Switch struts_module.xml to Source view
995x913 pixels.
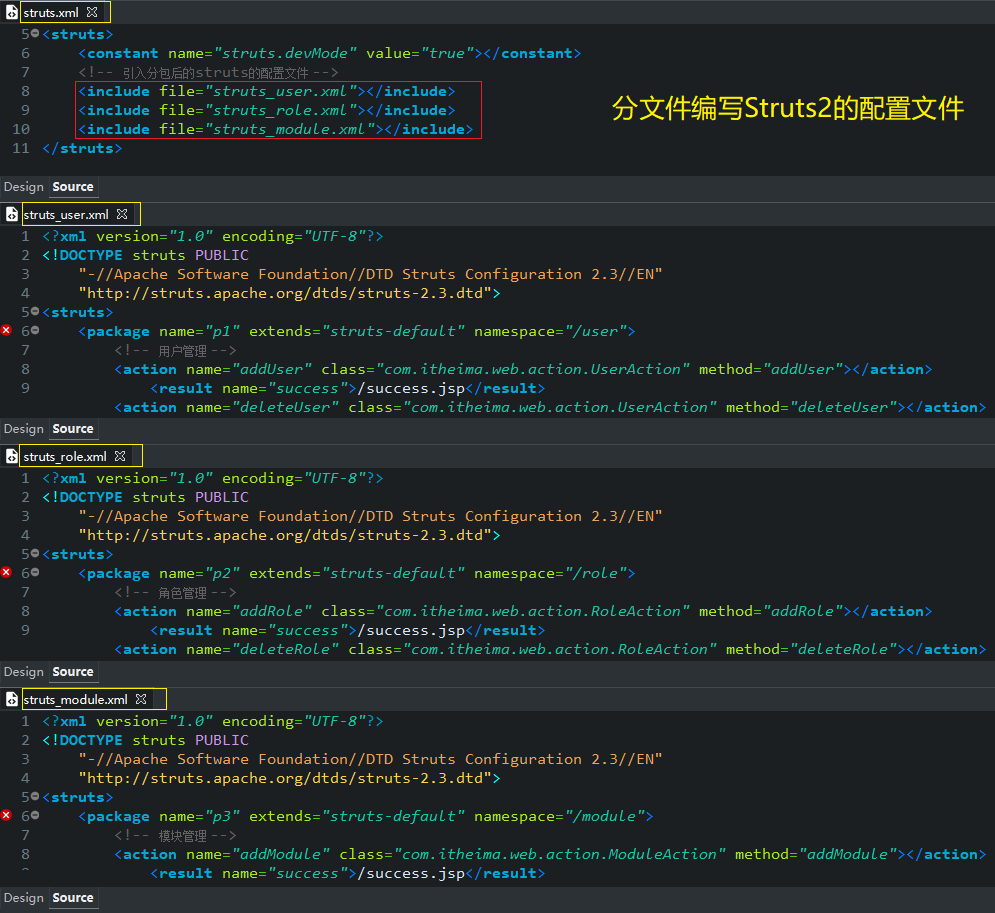click(73, 898)
